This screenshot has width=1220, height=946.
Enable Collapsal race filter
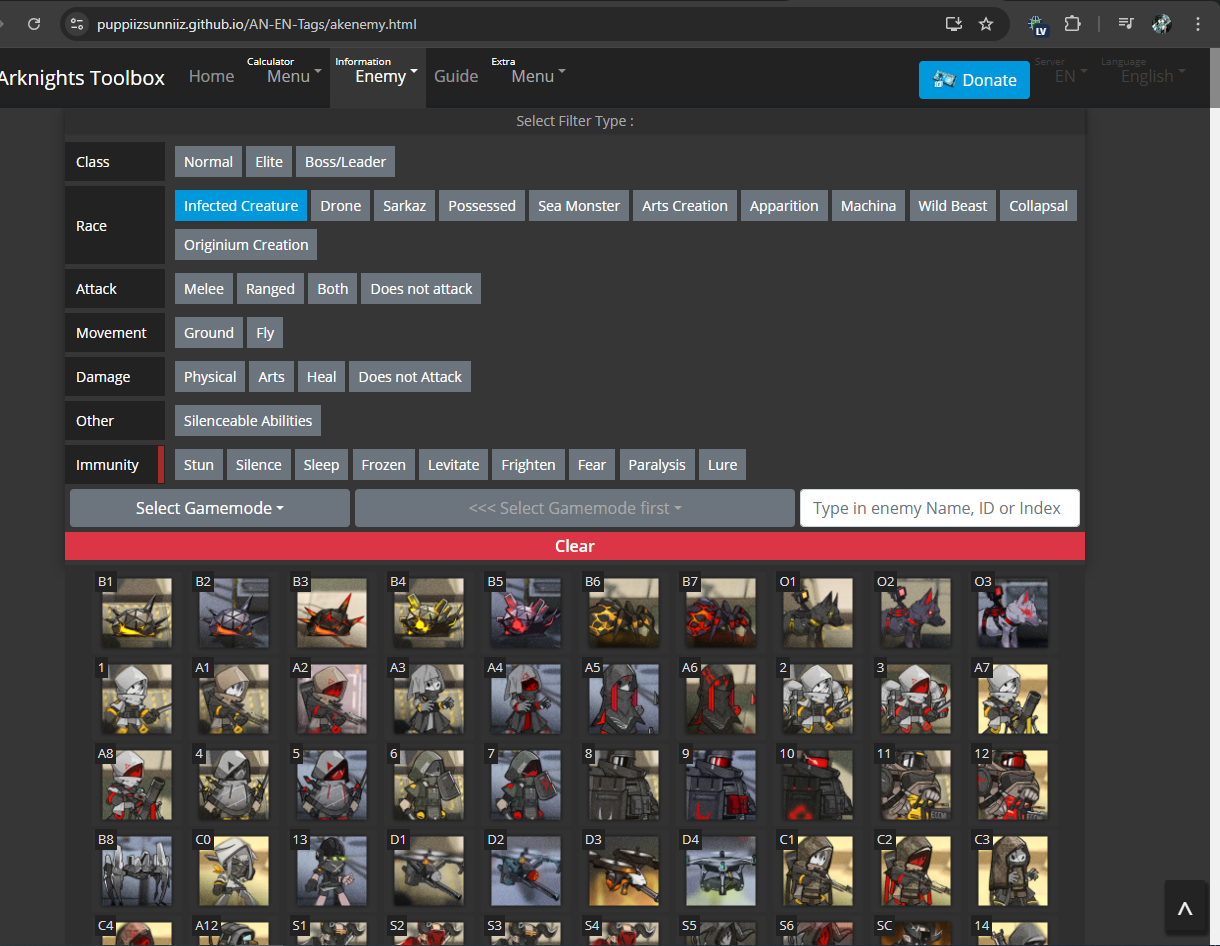click(1038, 206)
